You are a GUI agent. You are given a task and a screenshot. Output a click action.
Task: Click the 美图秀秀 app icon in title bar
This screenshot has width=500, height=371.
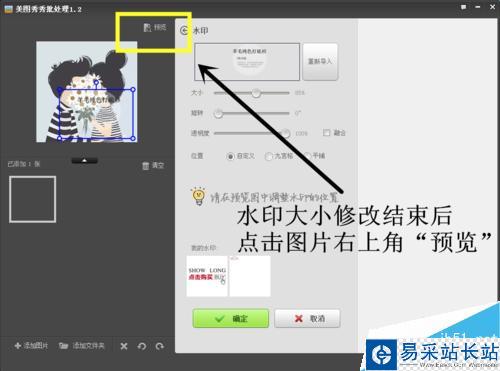(8, 9)
